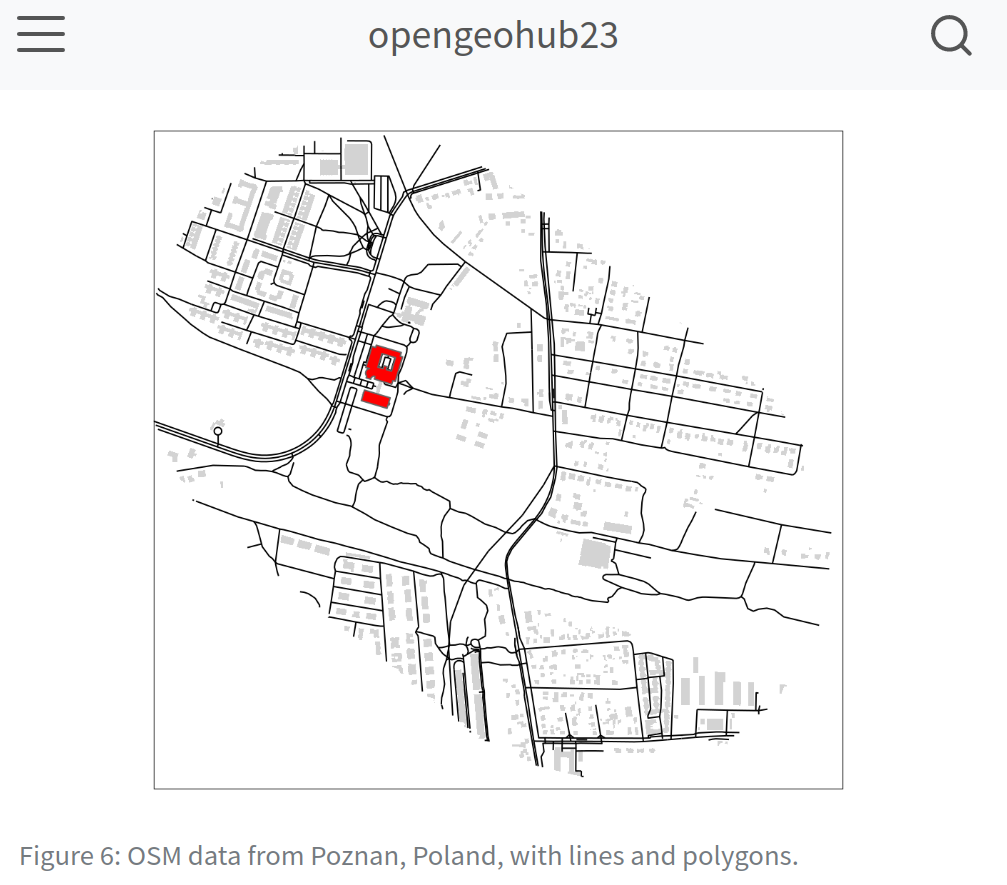This screenshot has height=885, width=1007.
Task: Click the Figure 6 caption text
Action: (x=408, y=857)
